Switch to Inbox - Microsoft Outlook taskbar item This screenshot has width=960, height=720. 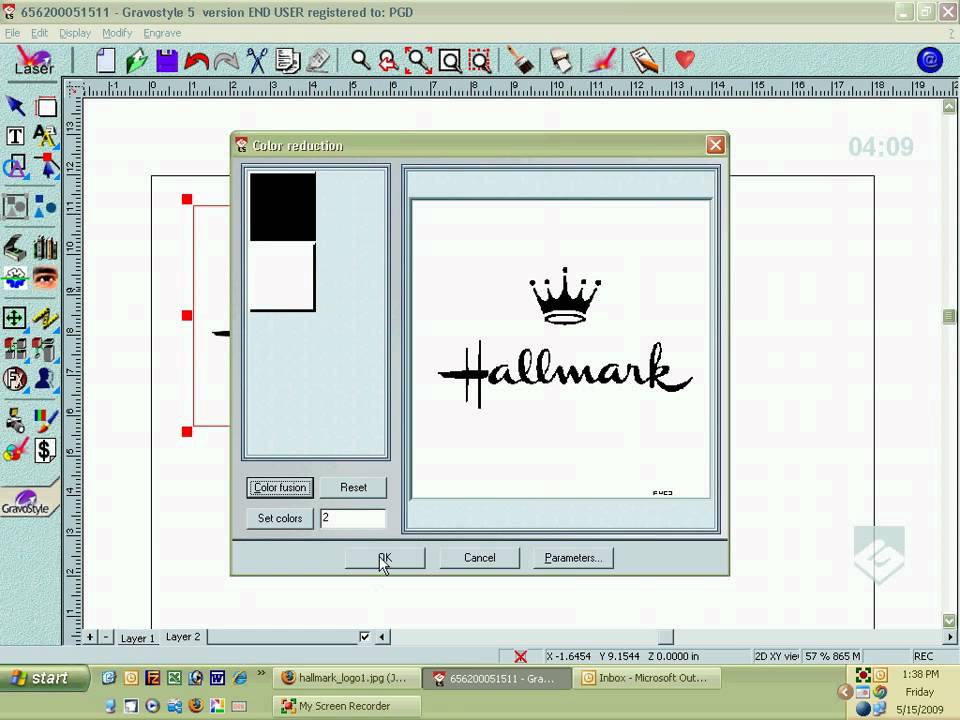point(648,678)
